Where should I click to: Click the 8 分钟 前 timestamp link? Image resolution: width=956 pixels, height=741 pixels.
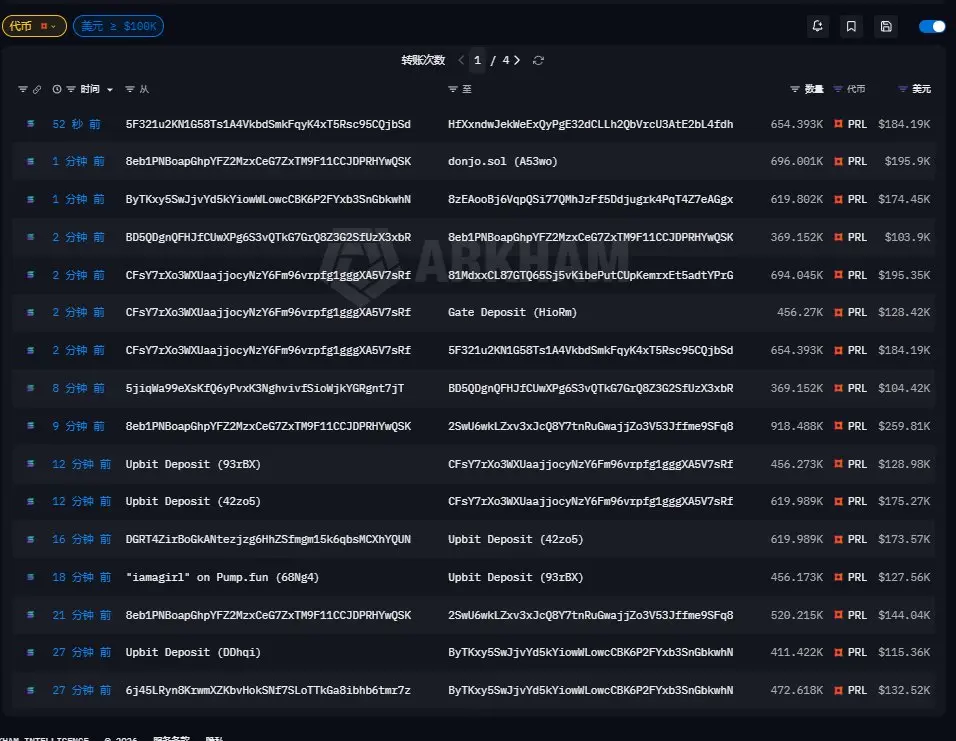pyautogui.click(x=78, y=388)
